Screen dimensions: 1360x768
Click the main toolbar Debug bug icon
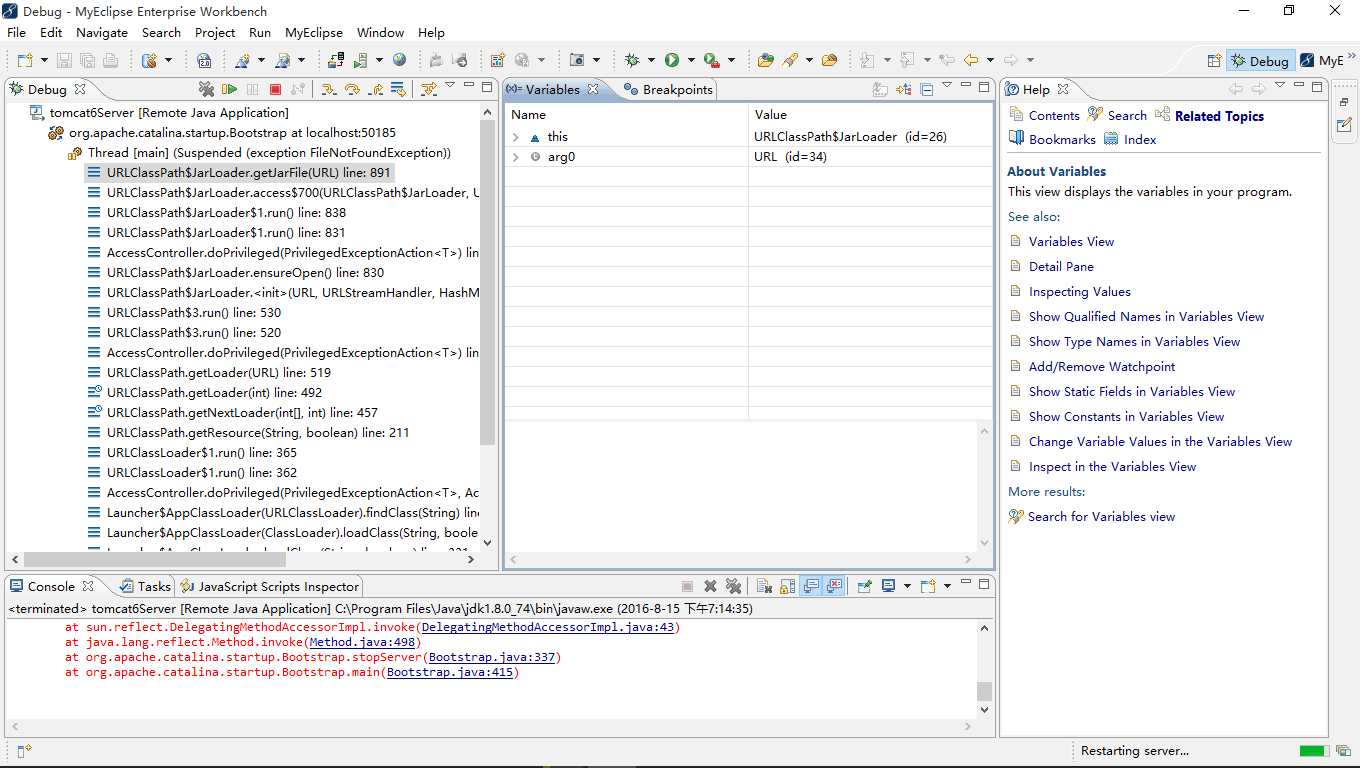point(632,60)
